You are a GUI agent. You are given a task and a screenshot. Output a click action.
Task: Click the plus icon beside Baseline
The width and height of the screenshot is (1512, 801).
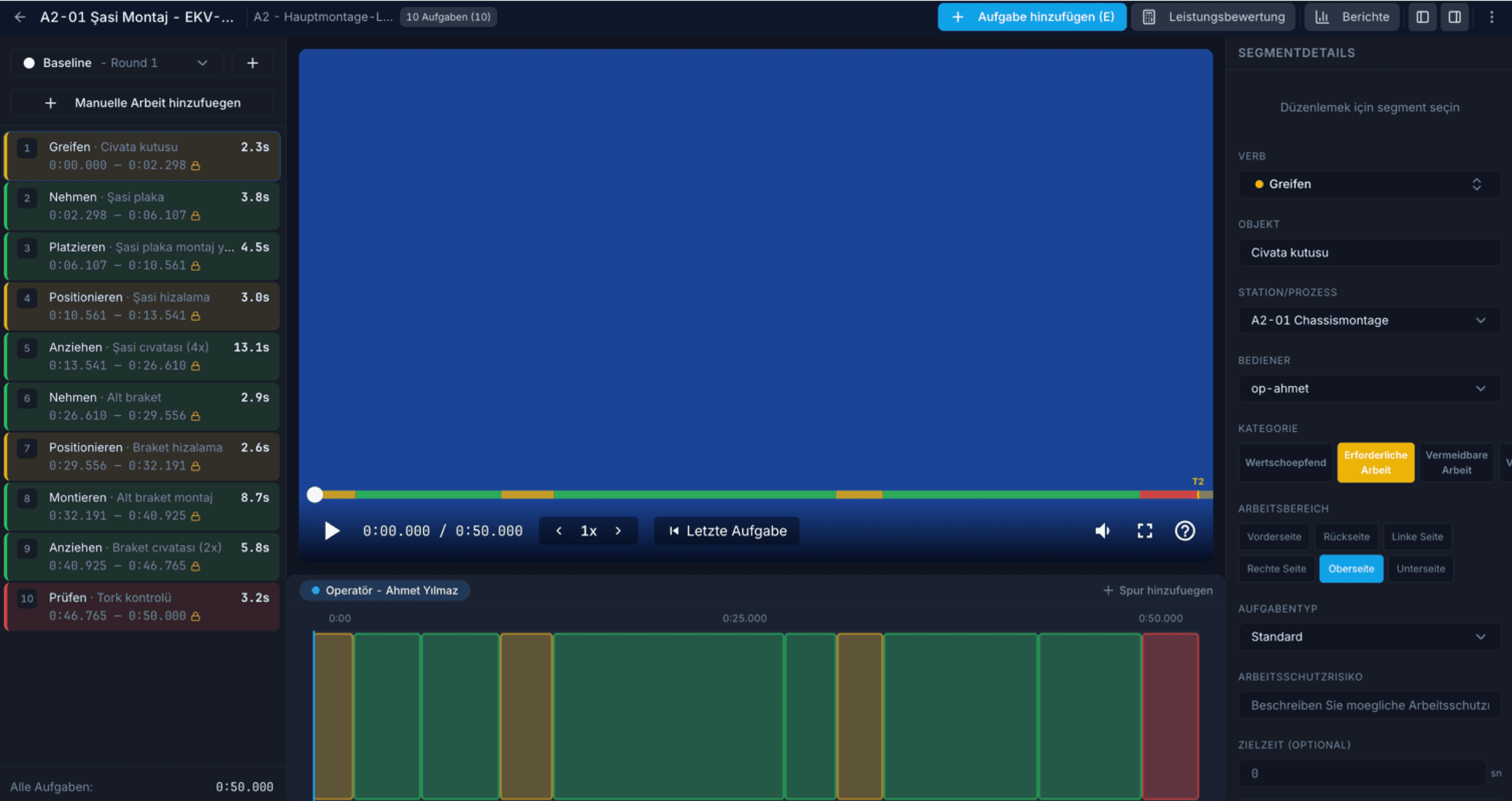pyautogui.click(x=252, y=63)
